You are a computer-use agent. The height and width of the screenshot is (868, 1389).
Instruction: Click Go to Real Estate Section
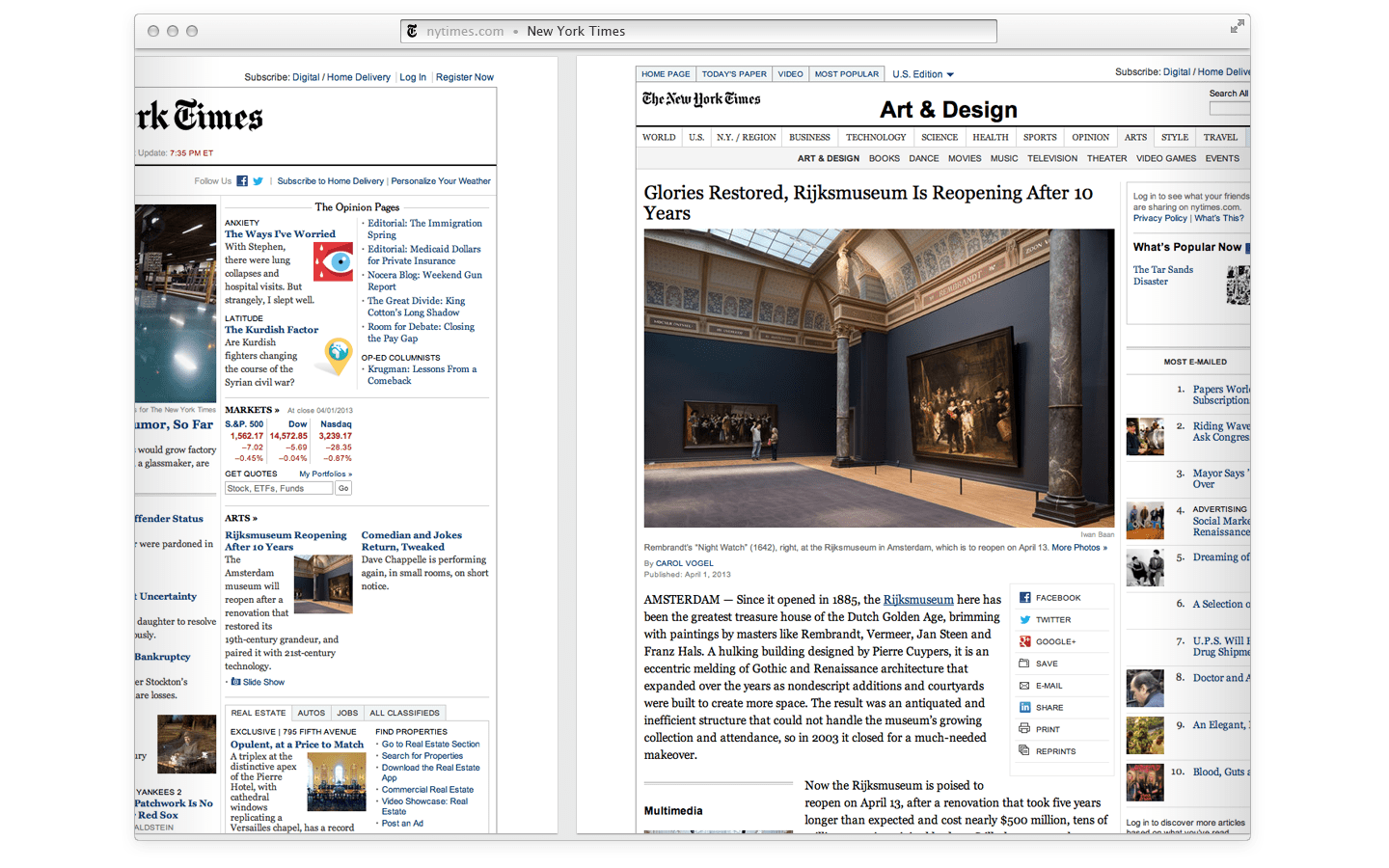point(430,745)
